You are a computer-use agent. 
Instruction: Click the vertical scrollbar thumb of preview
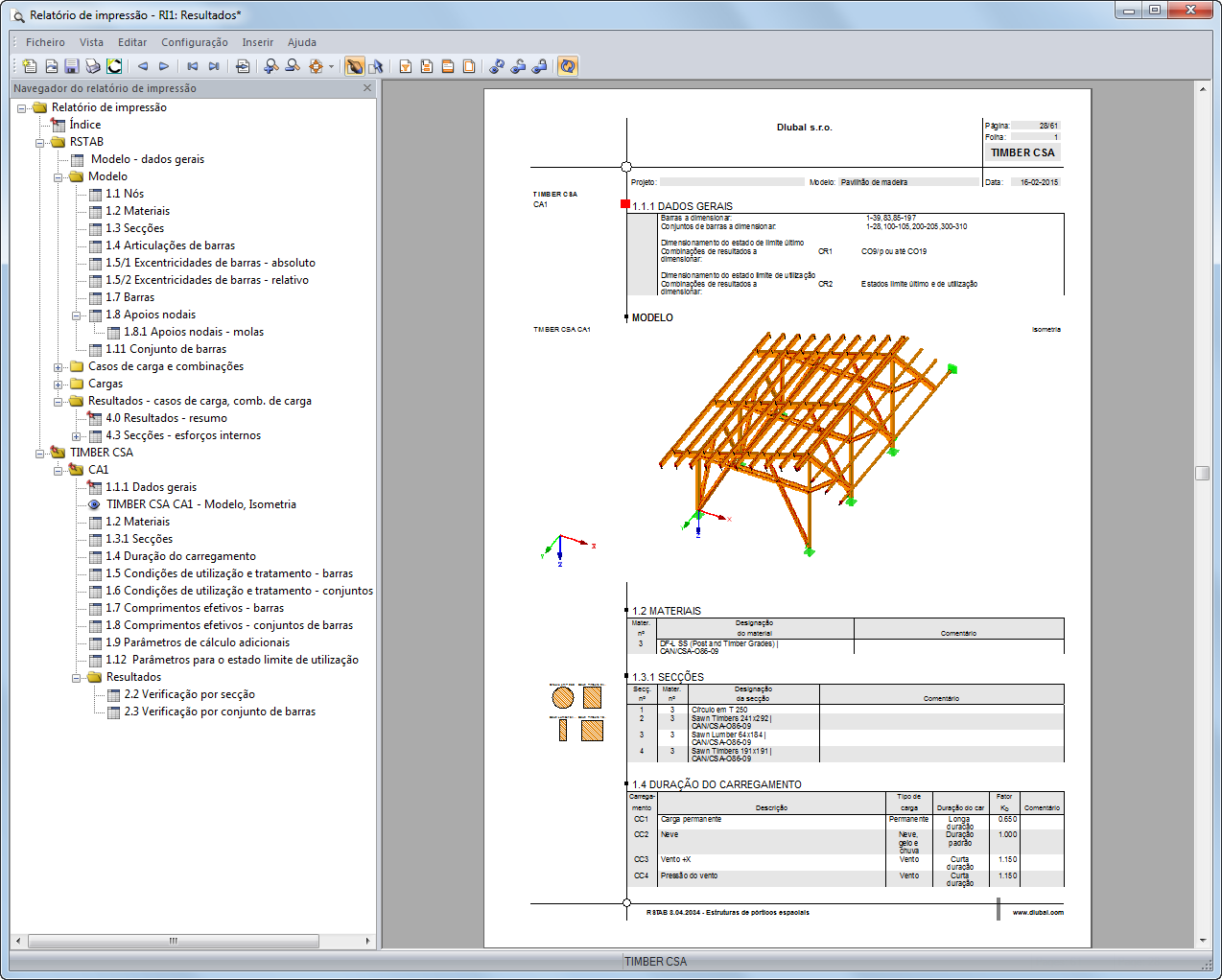click(x=1202, y=473)
